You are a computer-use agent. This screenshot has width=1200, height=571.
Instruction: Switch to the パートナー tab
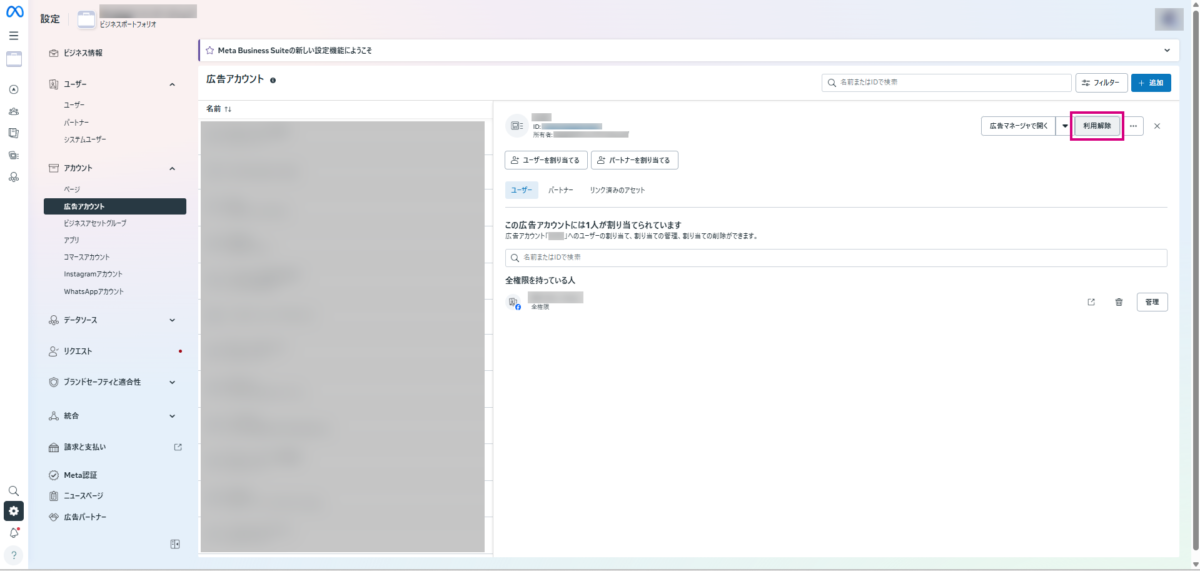point(560,189)
